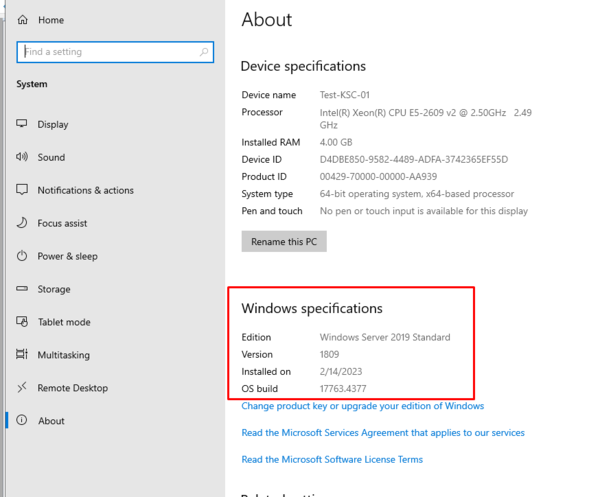Image resolution: width=600 pixels, height=497 pixels.
Task: Click the search magnifier icon
Action: [x=204, y=52]
